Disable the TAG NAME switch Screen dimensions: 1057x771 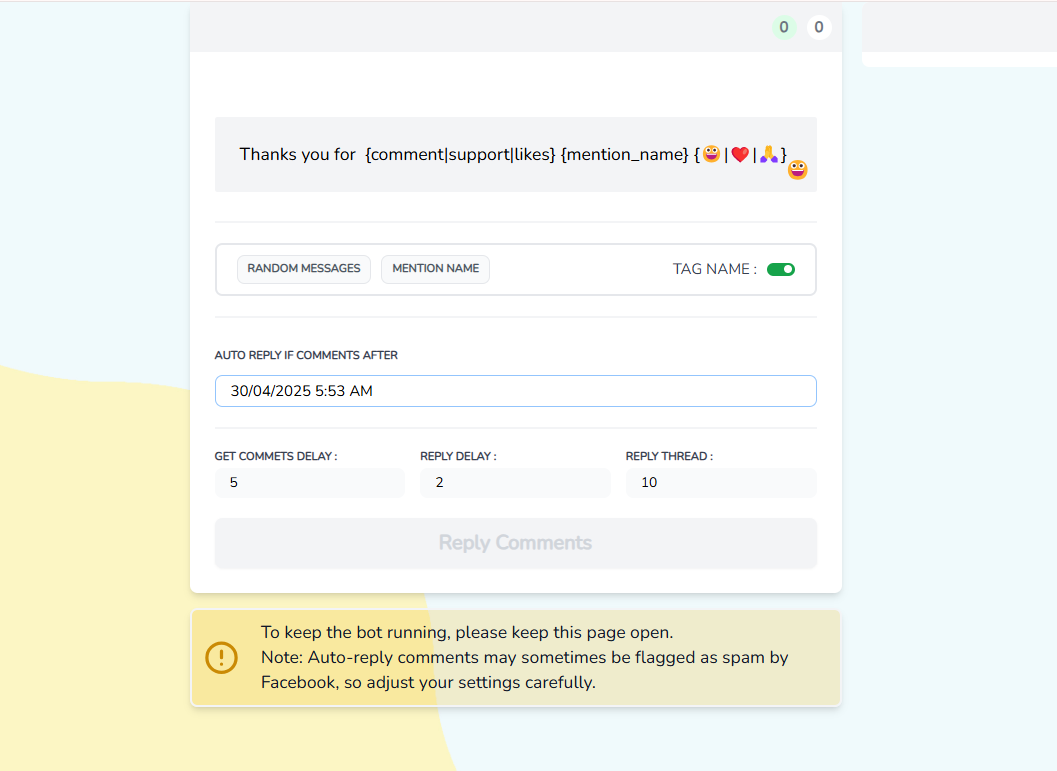[780, 269]
